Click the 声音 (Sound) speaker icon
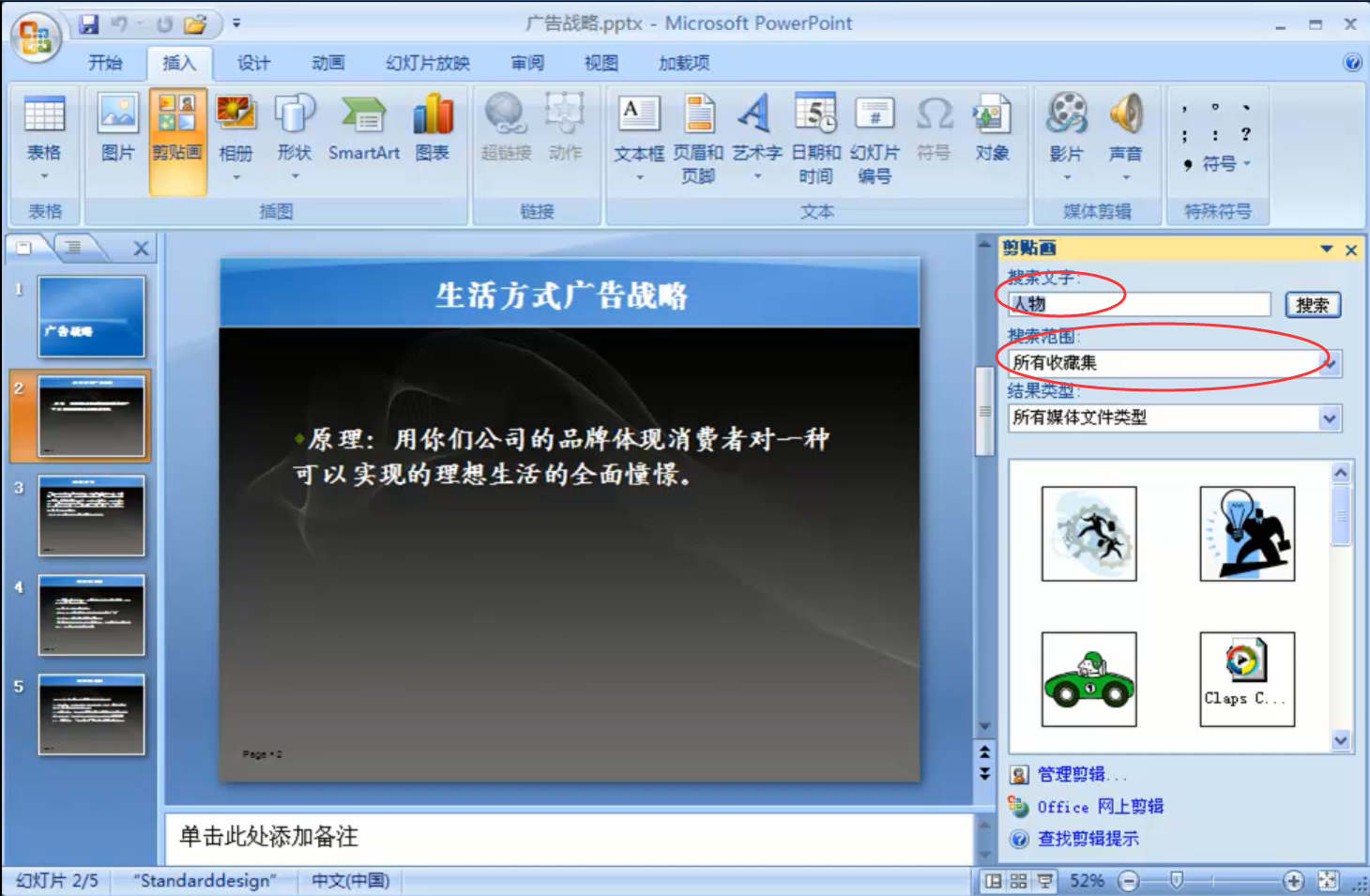1370x896 pixels. (1125, 128)
